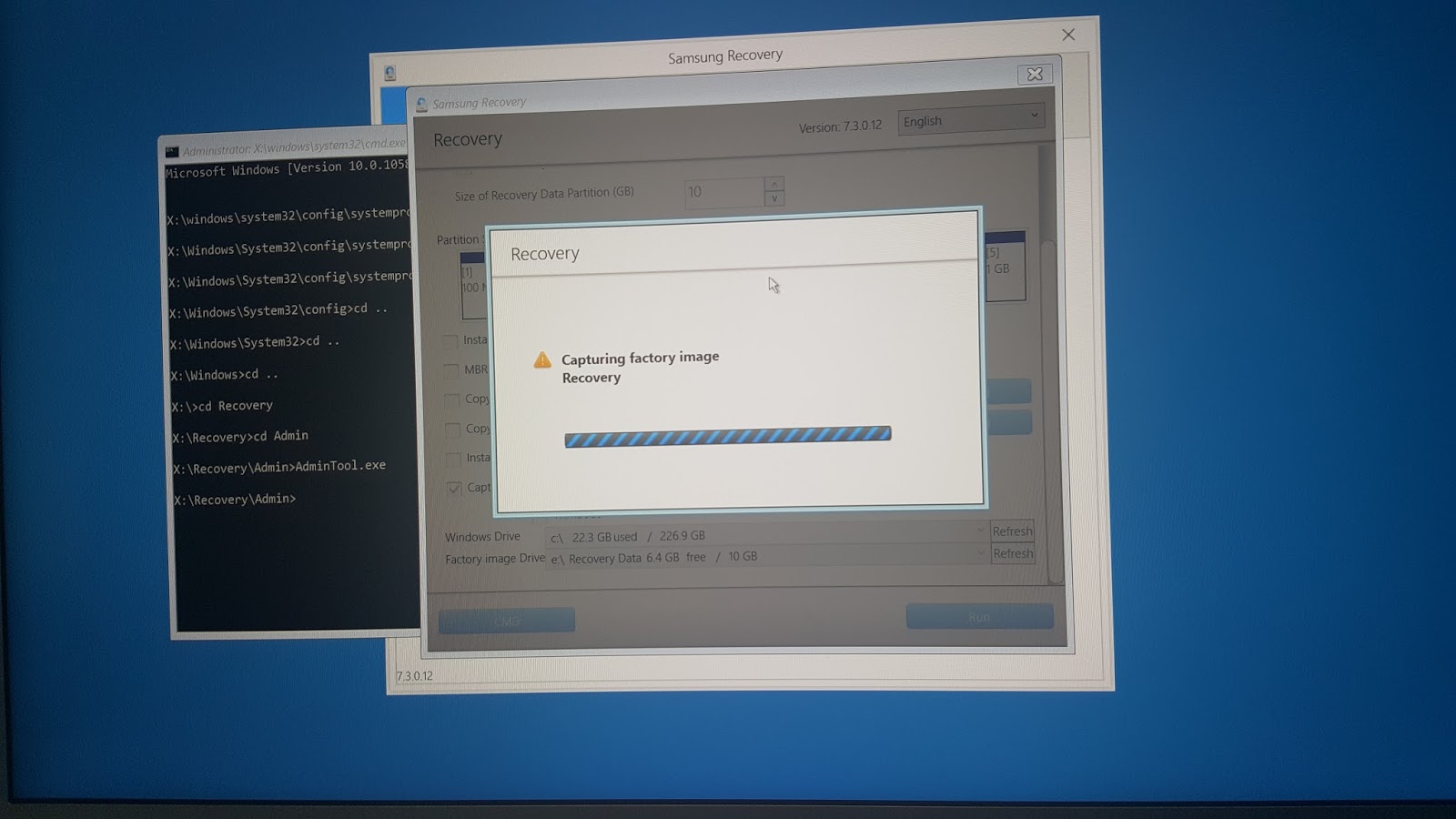This screenshot has width=1456, height=819.
Task: Close the inner Samsung Recovery window
Action: pyautogui.click(x=1035, y=74)
